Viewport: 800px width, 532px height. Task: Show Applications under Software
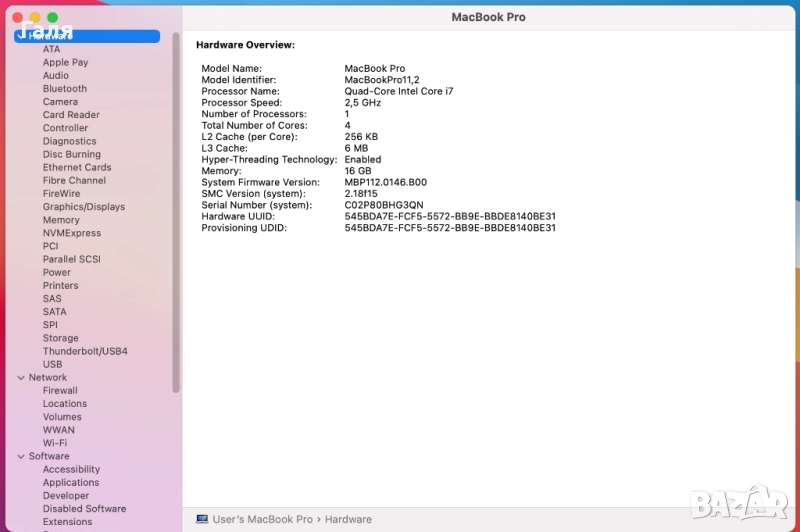(71, 483)
